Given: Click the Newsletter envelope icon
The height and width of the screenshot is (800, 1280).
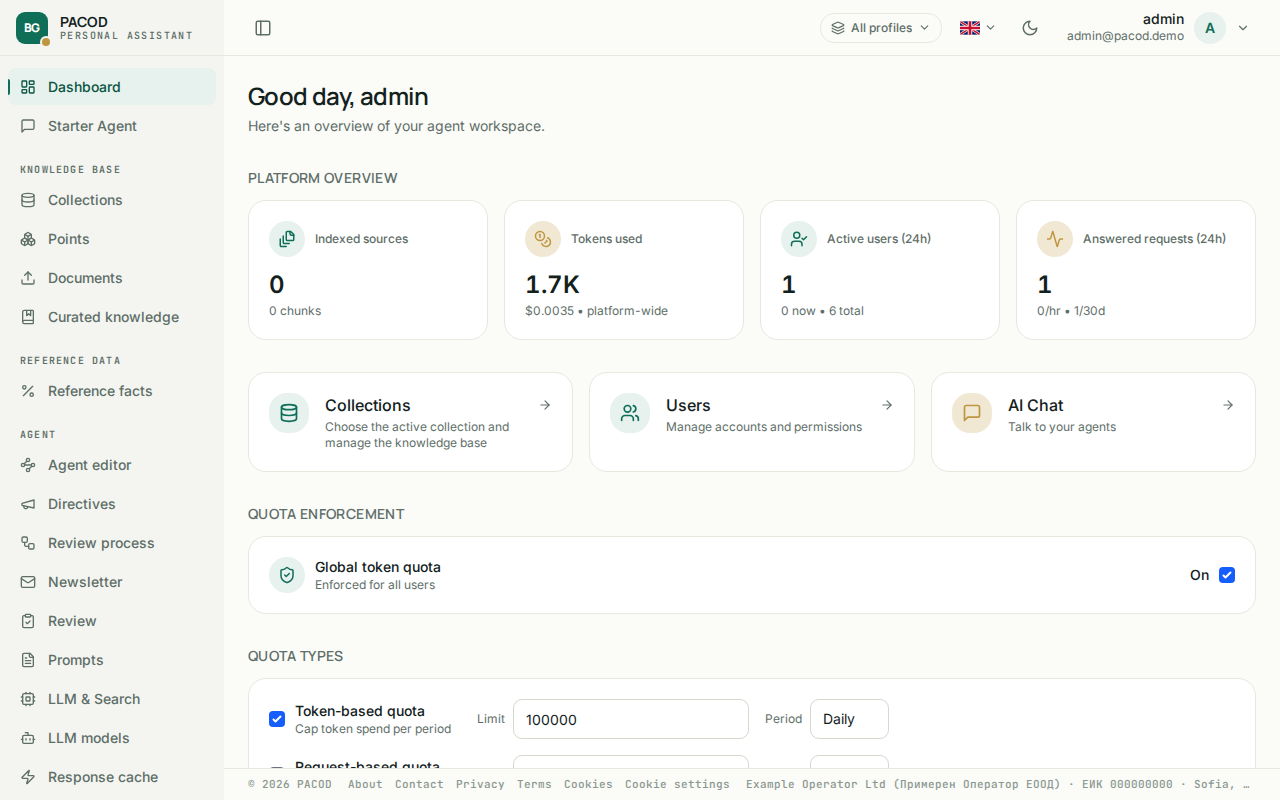Looking at the screenshot, I should tap(28, 582).
